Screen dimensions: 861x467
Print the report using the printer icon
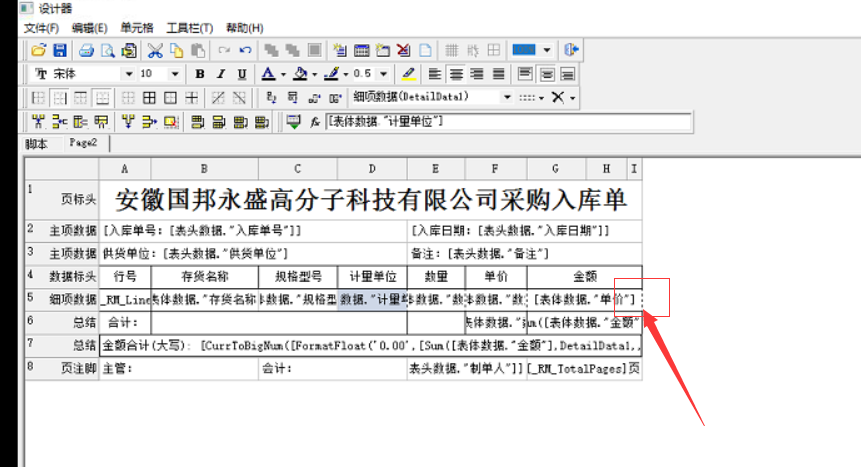pos(86,51)
